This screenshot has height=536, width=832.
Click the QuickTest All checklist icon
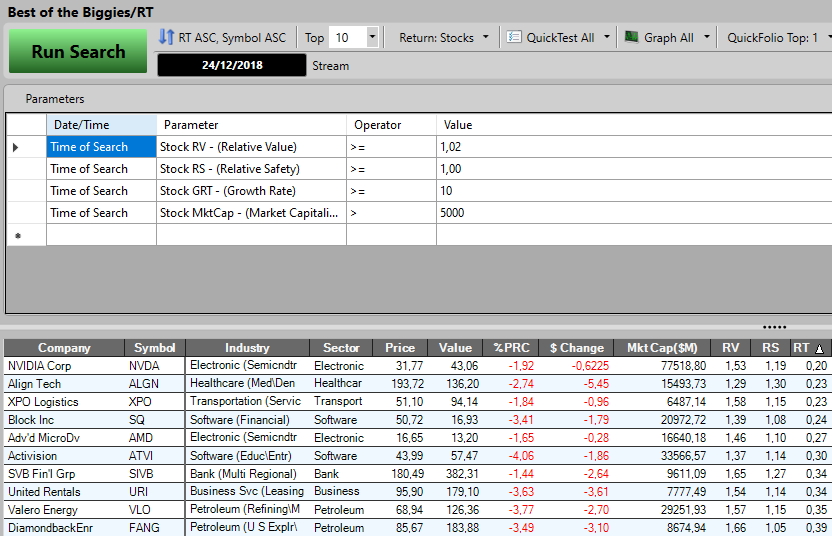(514, 37)
